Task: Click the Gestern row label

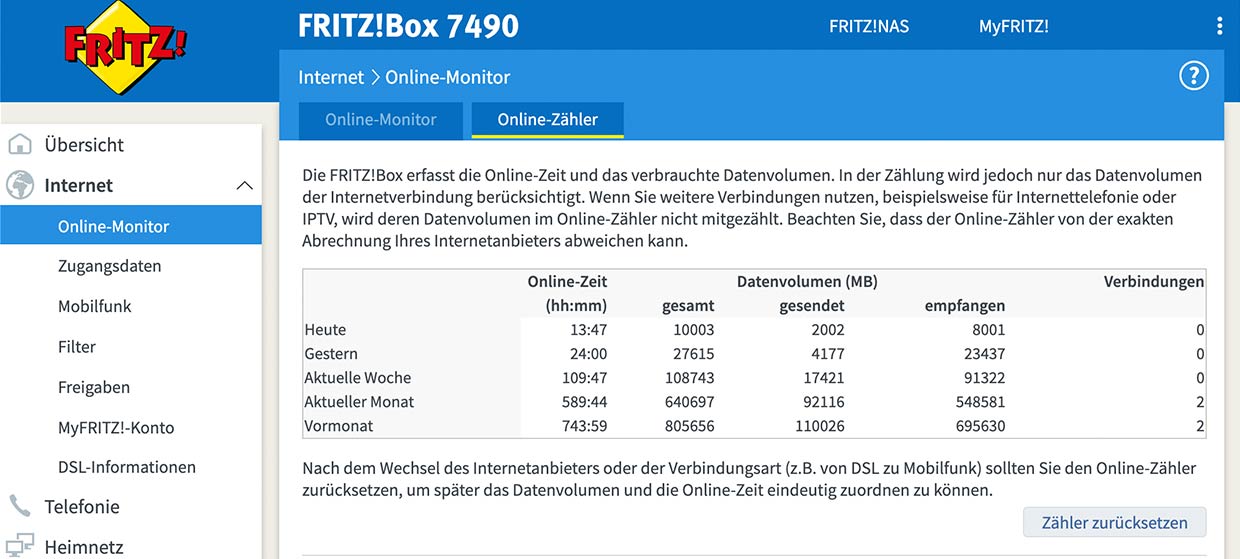Action: pyautogui.click(x=331, y=354)
